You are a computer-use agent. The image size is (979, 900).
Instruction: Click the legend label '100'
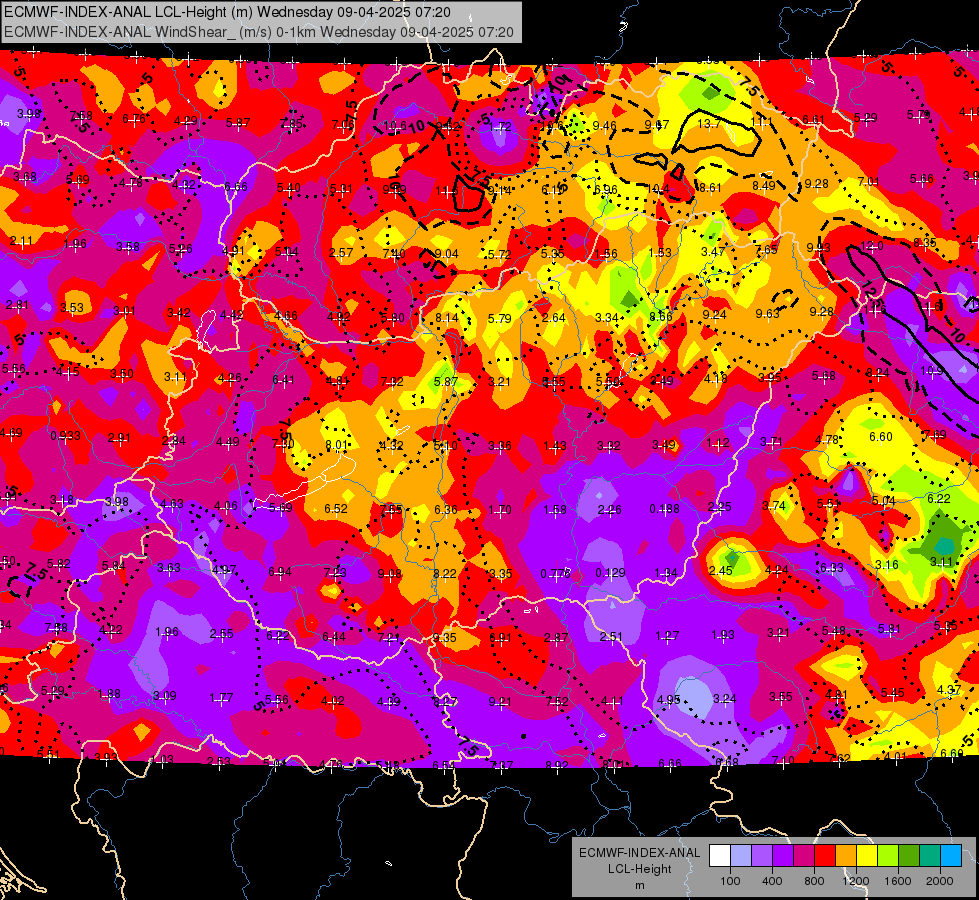(730, 881)
